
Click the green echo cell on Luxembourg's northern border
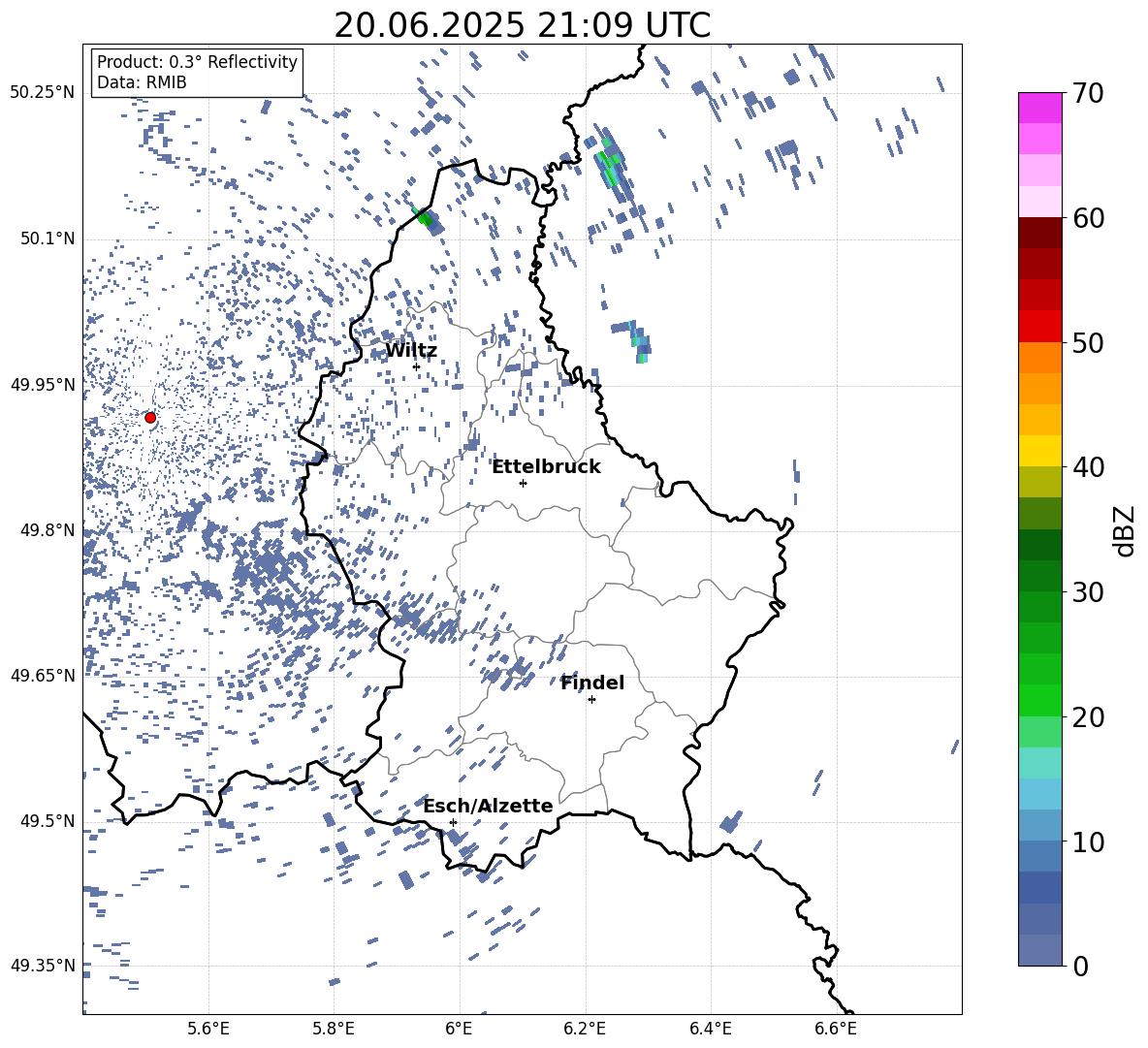425,219
